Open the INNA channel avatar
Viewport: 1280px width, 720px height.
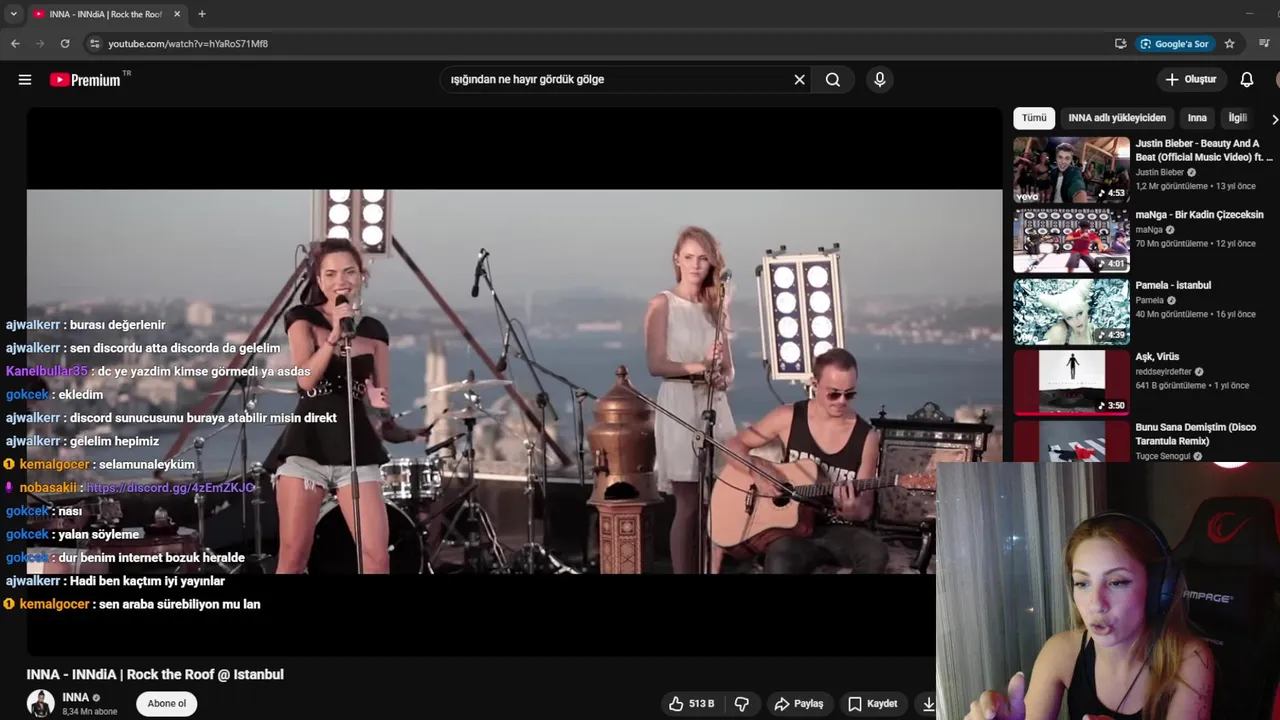41,703
